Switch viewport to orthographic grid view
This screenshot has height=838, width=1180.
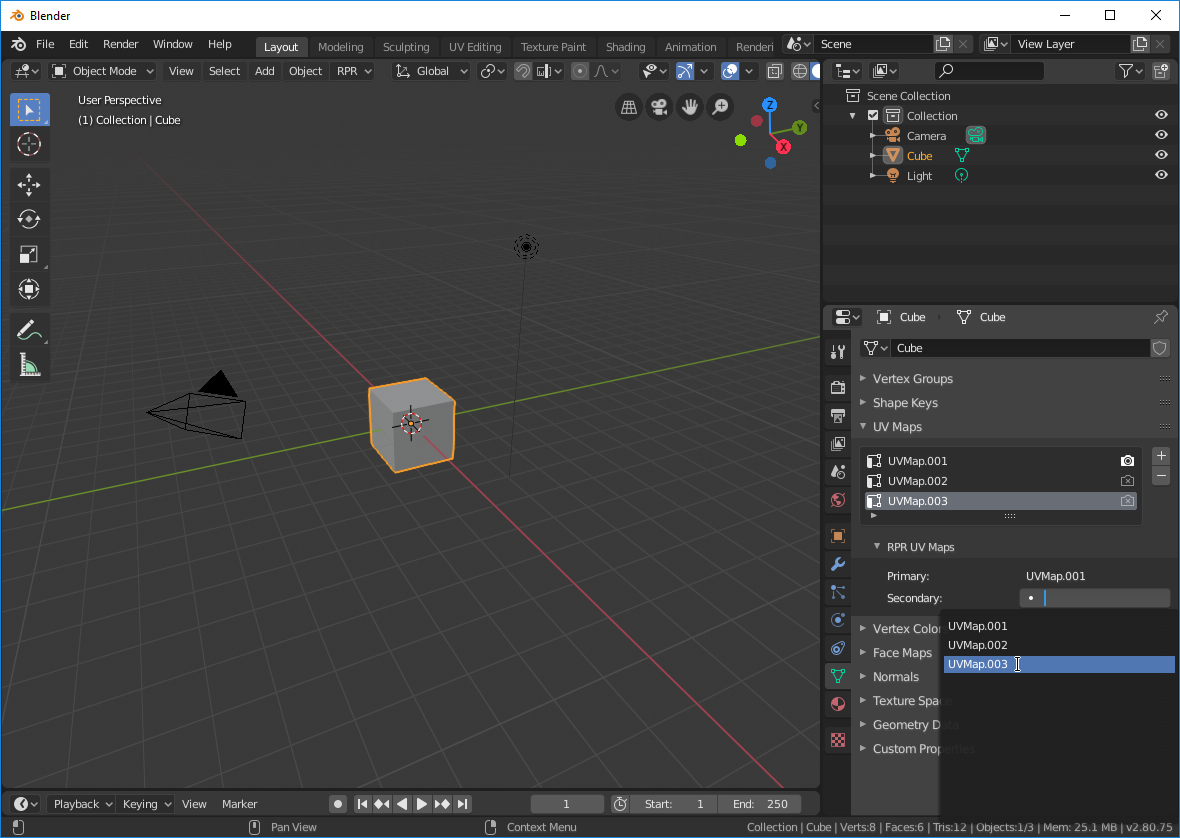628,108
